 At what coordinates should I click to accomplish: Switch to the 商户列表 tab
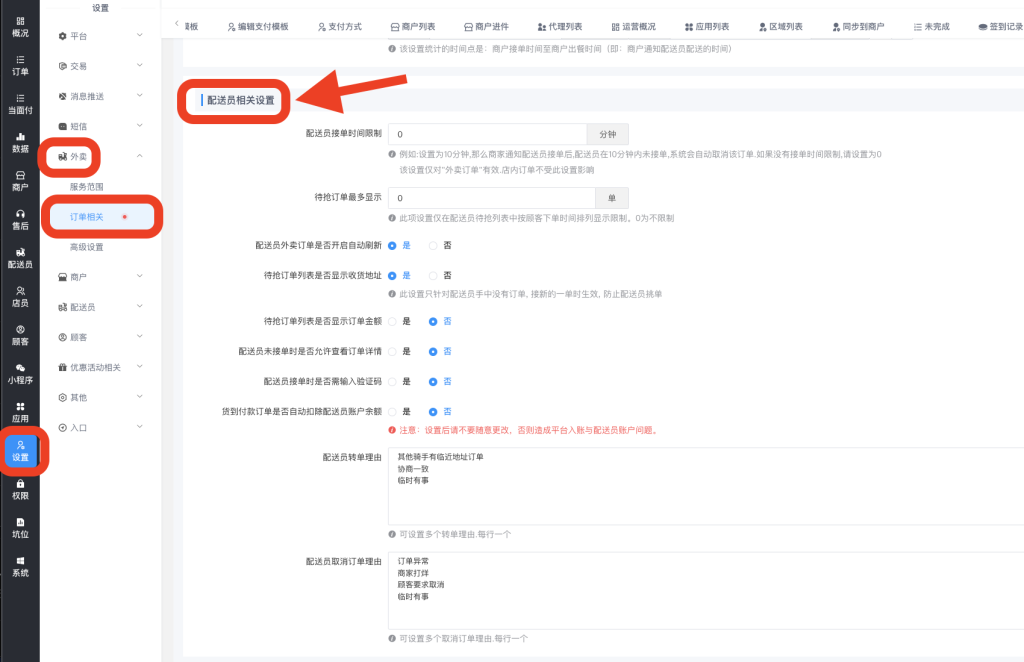[x=414, y=26]
